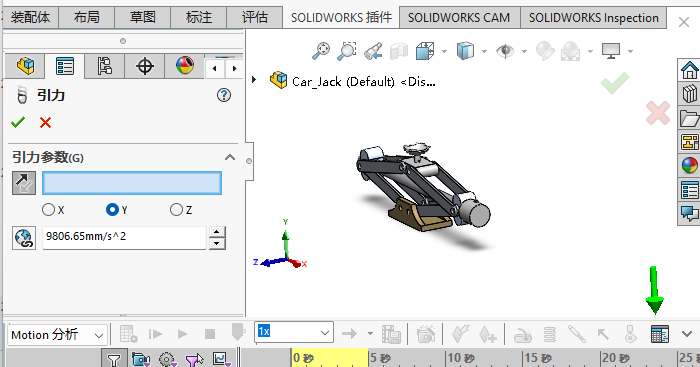Select the Z axis radio button
Screen dimensions: 700x367
coord(176,209)
